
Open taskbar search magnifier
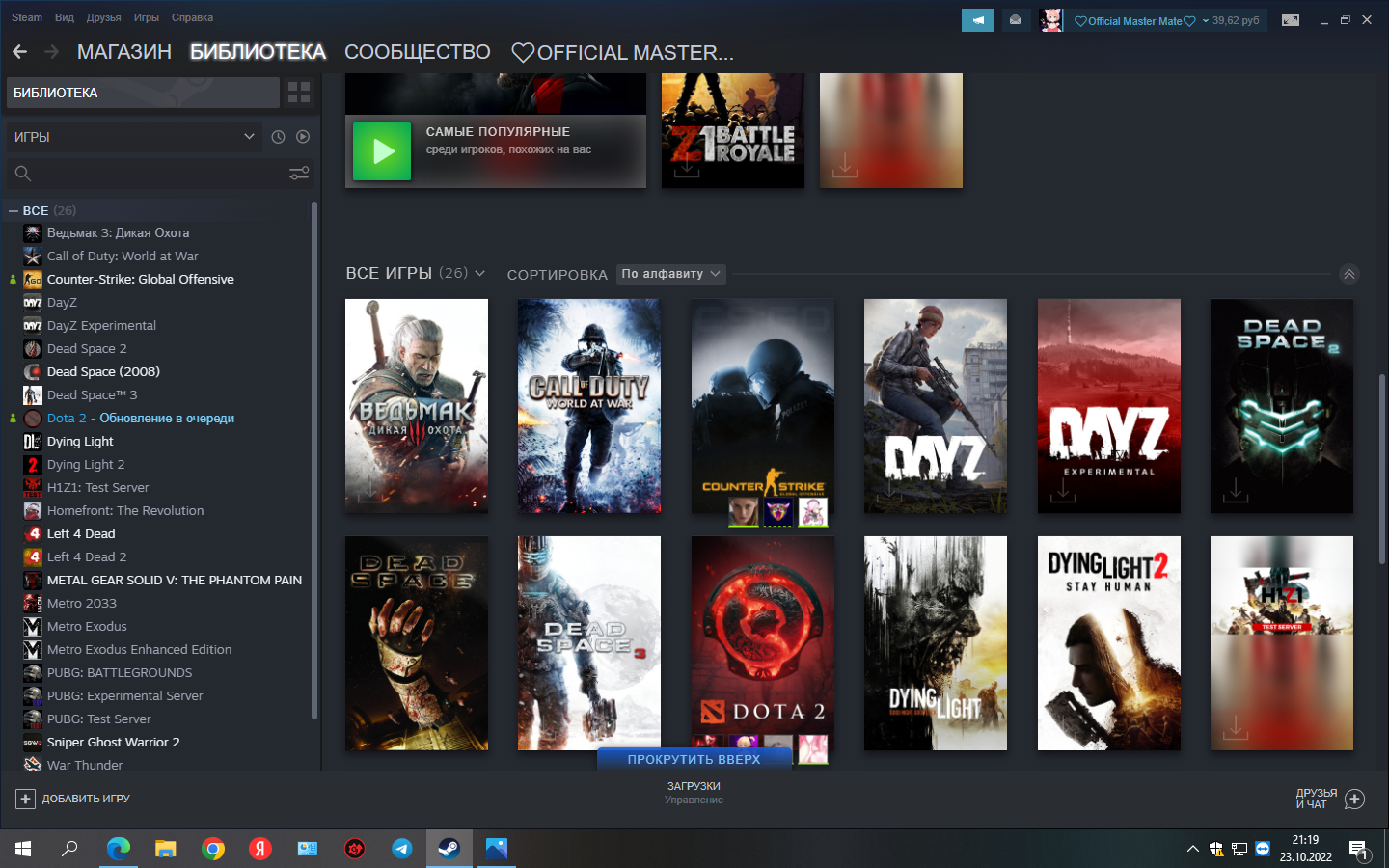point(69,849)
